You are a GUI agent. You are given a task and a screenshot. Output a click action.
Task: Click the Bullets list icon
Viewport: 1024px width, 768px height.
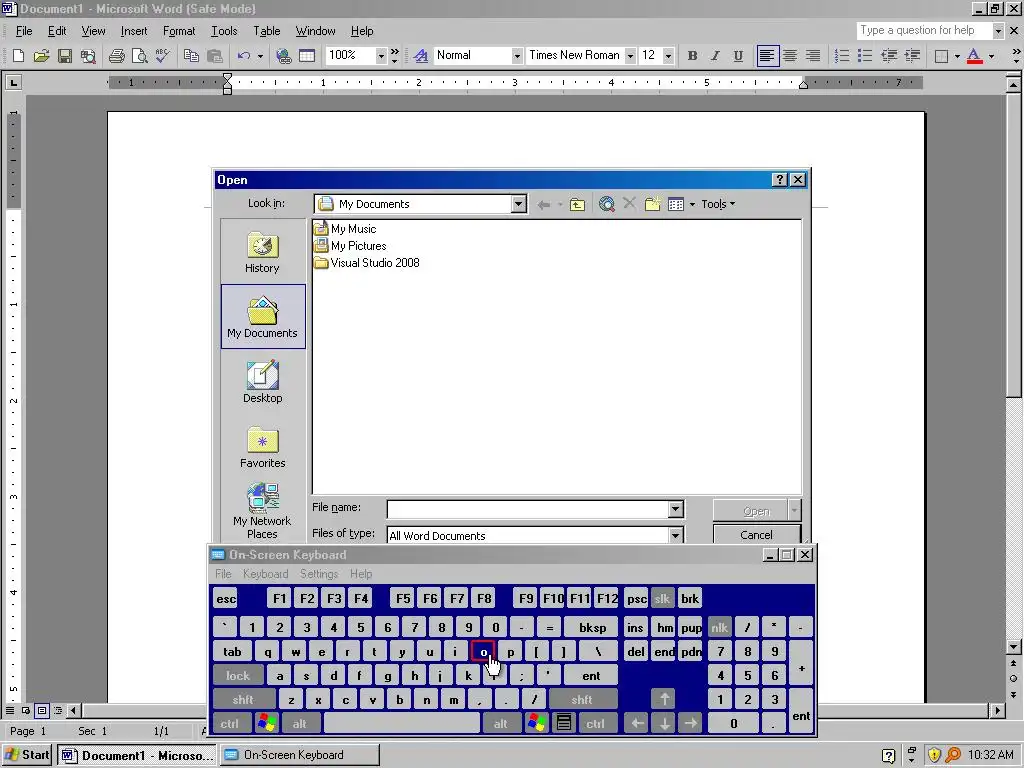click(865, 56)
